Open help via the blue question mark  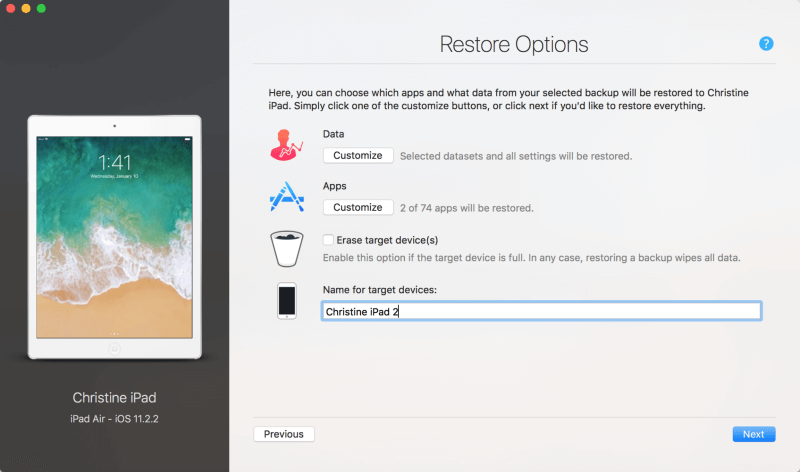coord(766,43)
